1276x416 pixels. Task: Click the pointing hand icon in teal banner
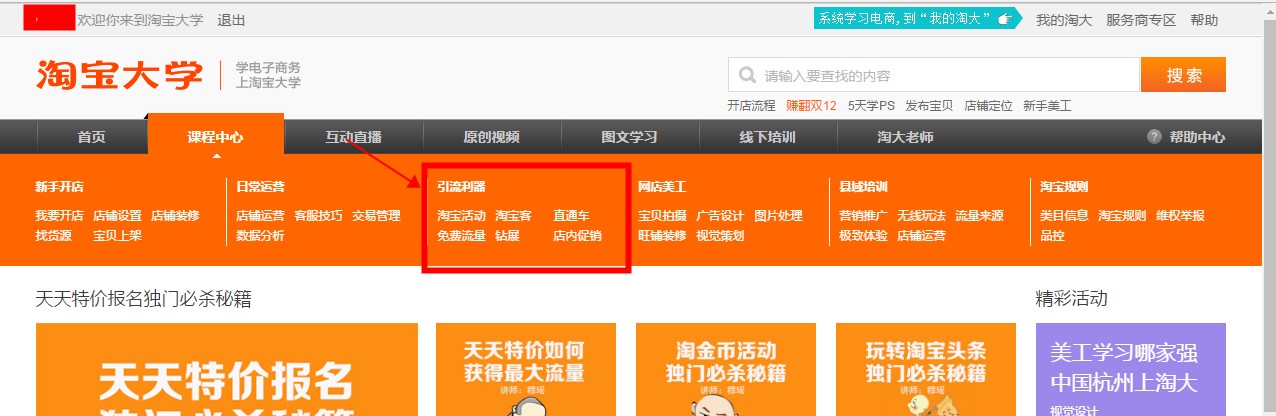point(1004,19)
